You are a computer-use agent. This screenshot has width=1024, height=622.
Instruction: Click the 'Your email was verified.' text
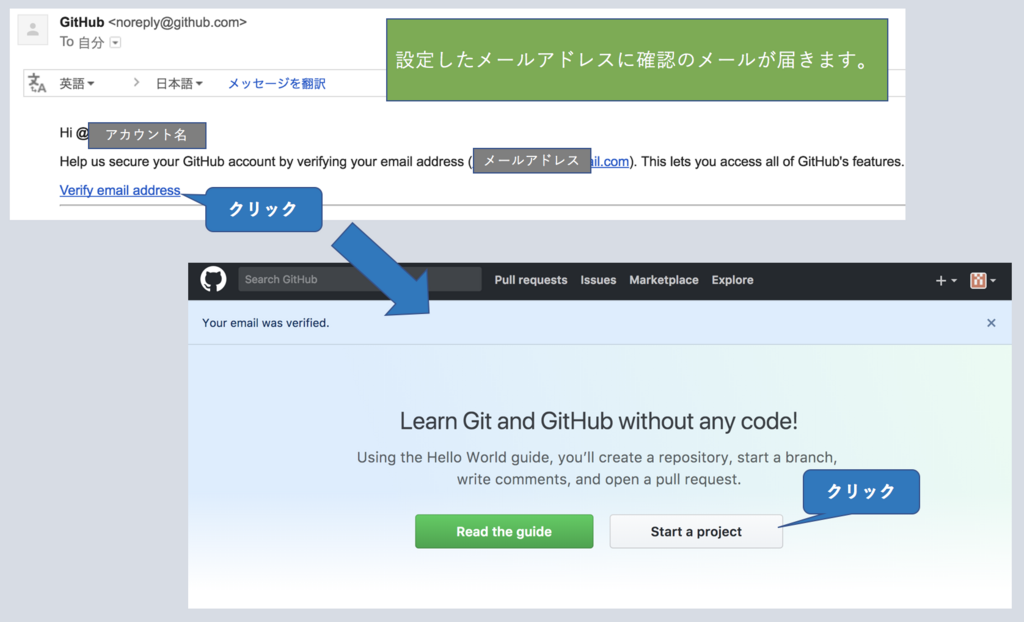coord(266,323)
